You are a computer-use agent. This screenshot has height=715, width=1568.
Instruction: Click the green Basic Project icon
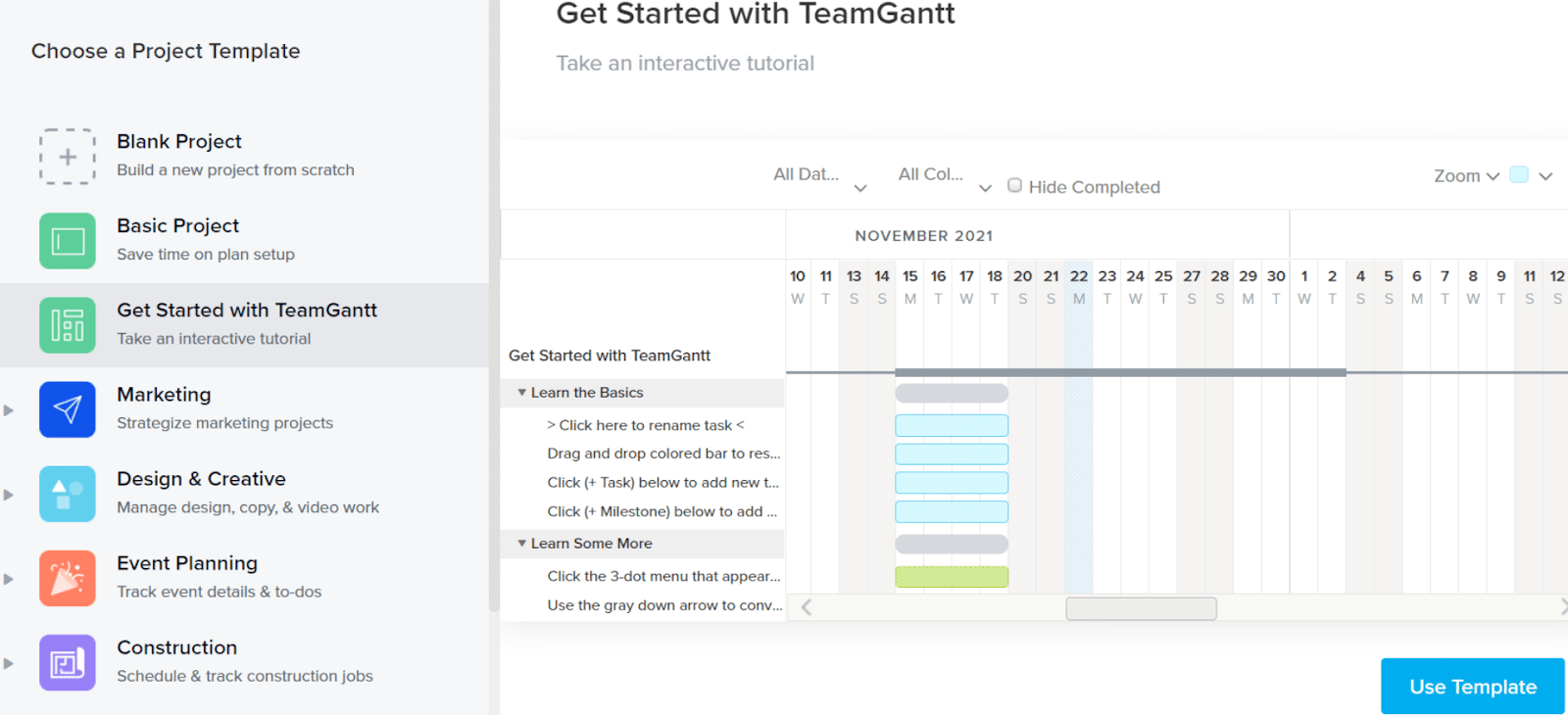click(68, 241)
